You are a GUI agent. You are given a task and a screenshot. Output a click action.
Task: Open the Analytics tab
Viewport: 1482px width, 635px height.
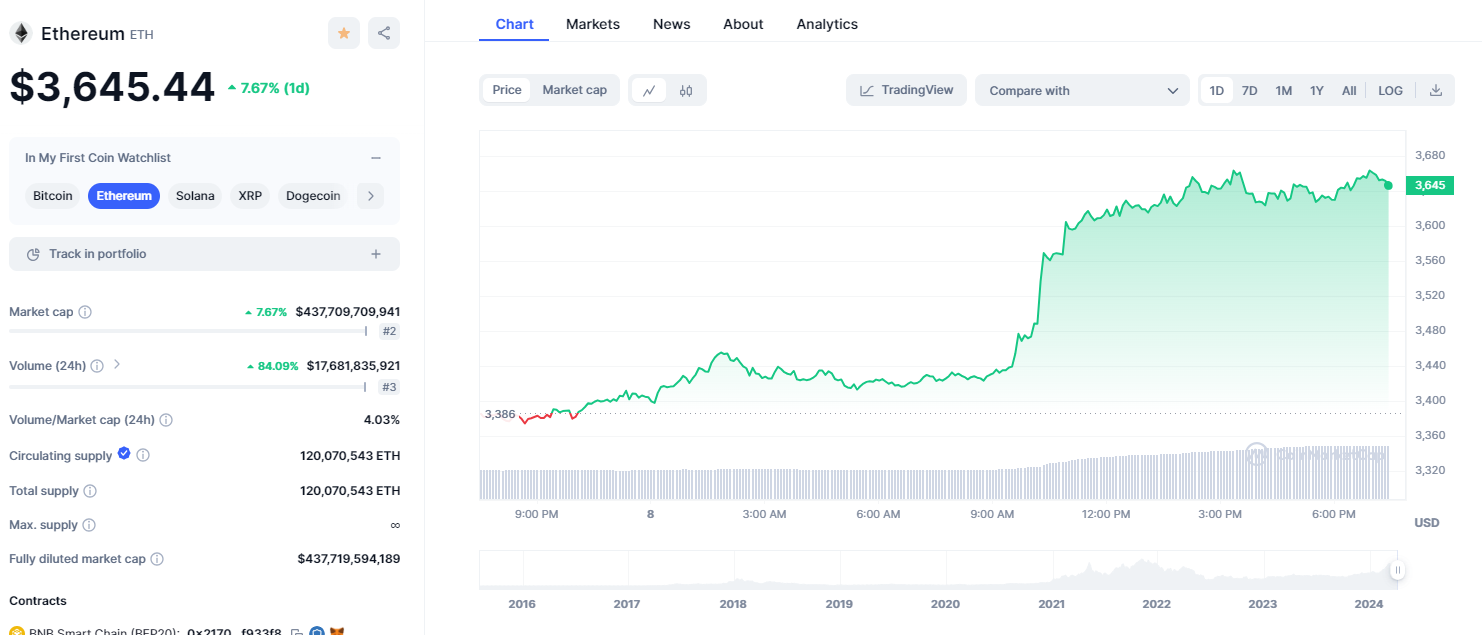pyautogui.click(x=827, y=24)
